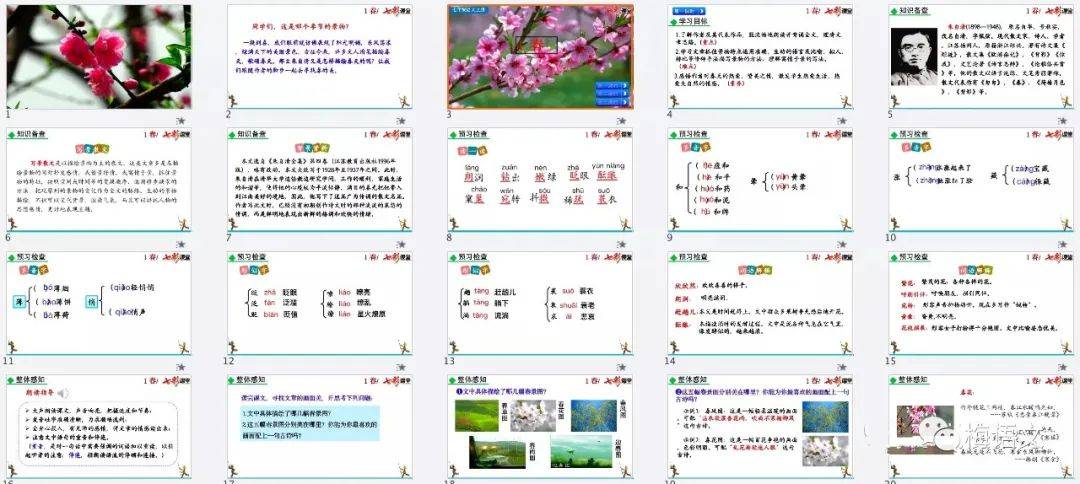
Task: Select the highlighted slide 3 thumbnail
Action: (540, 56)
